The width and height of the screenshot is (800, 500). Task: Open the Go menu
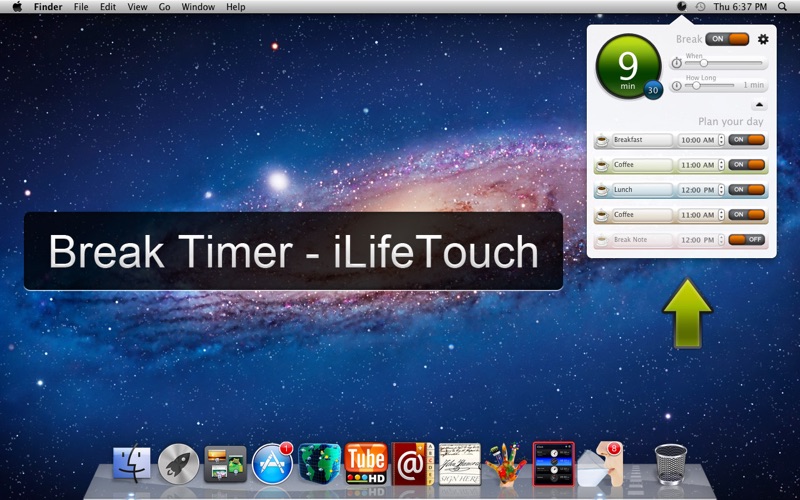[x=164, y=7]
